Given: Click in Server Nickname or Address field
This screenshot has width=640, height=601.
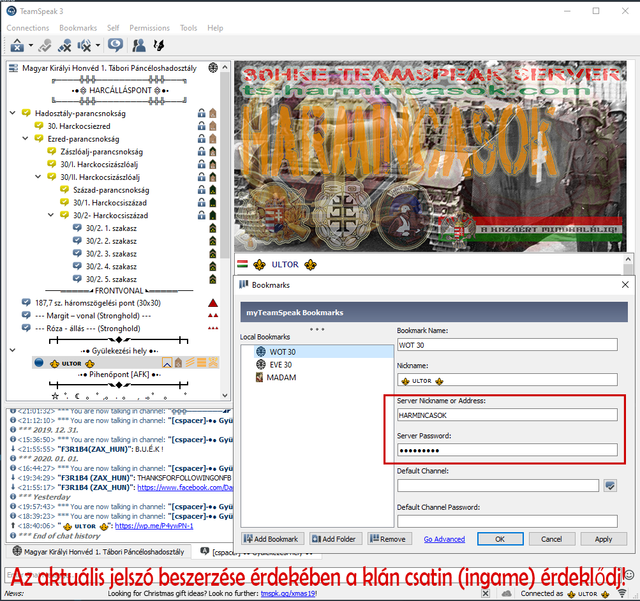Looking at the screenshot, I should coord(507,415).
